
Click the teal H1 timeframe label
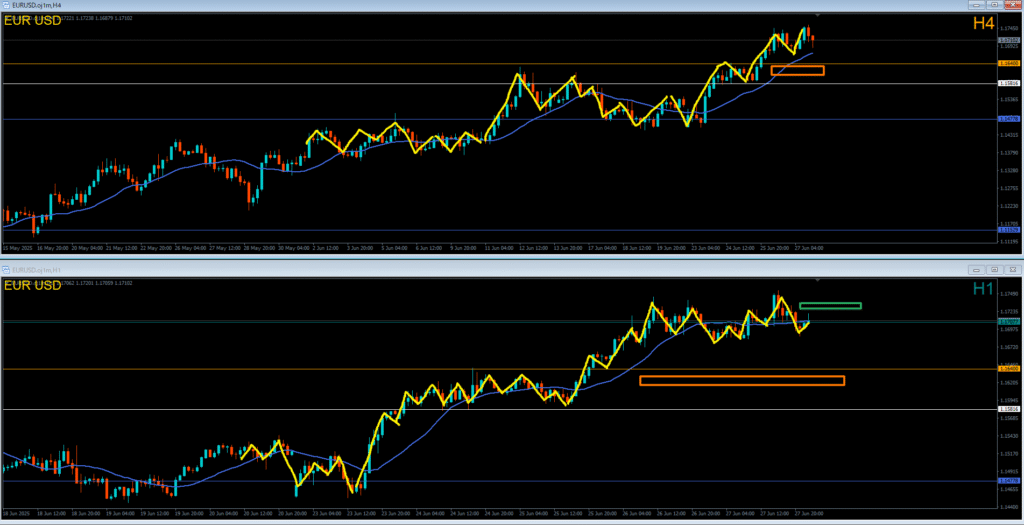click(x=984, y=288)
